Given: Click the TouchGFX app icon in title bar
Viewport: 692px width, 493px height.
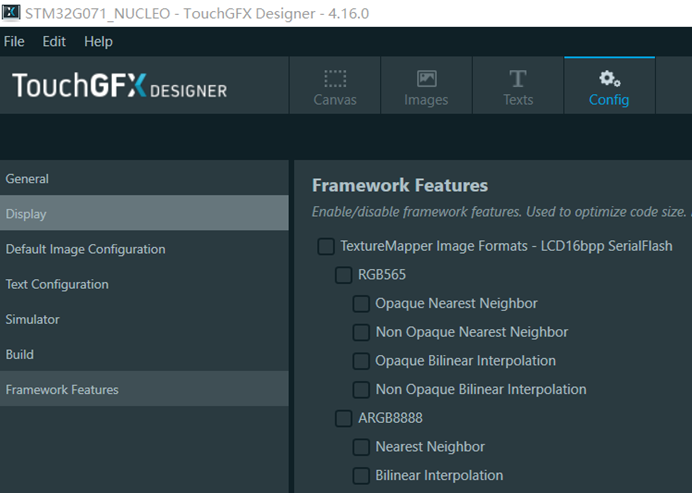Looking at the screenshot, I should pos(11,12).
